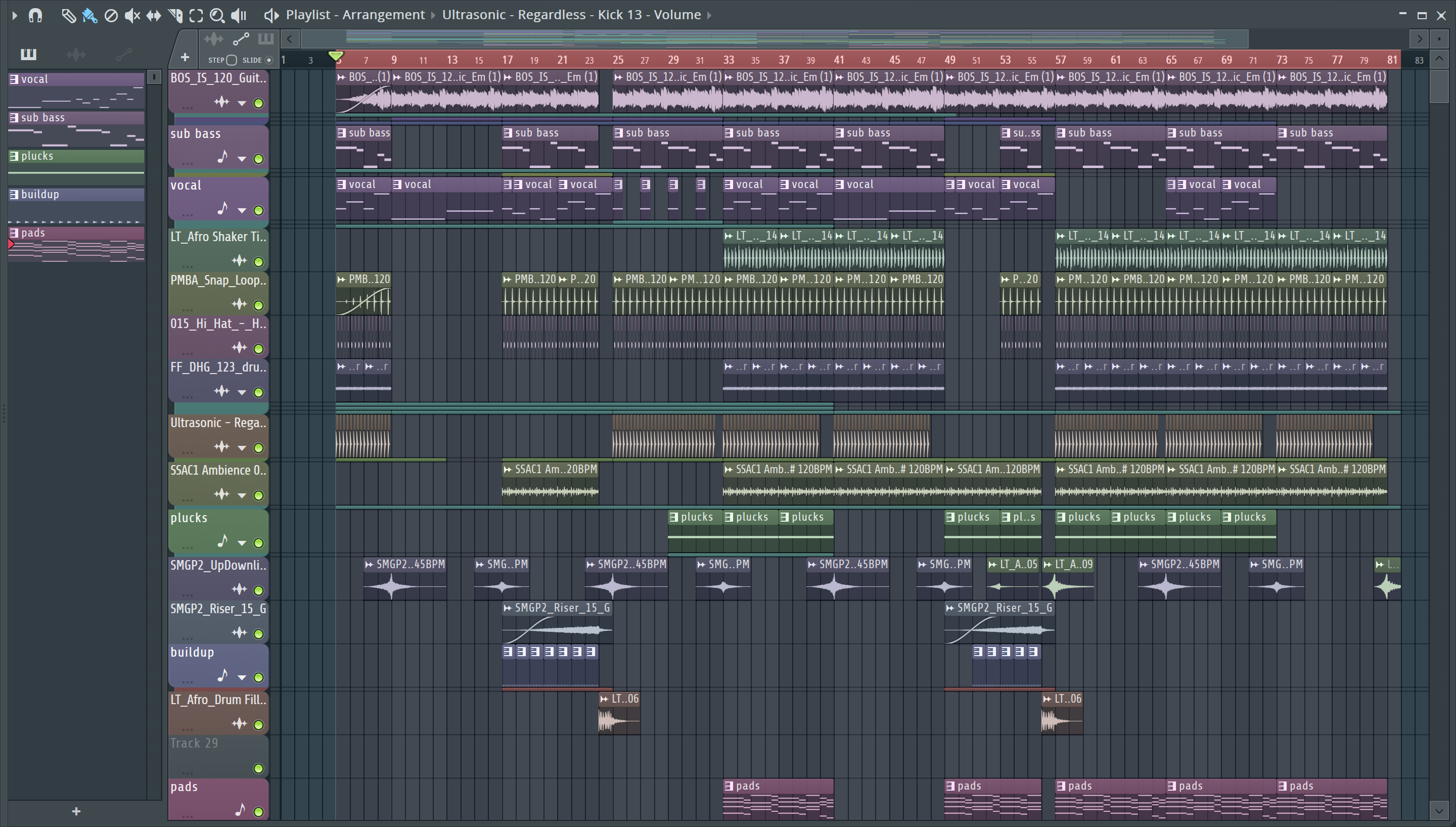
Task: Mute the 015_Hi_Hat track
Action: pos(258,348)
